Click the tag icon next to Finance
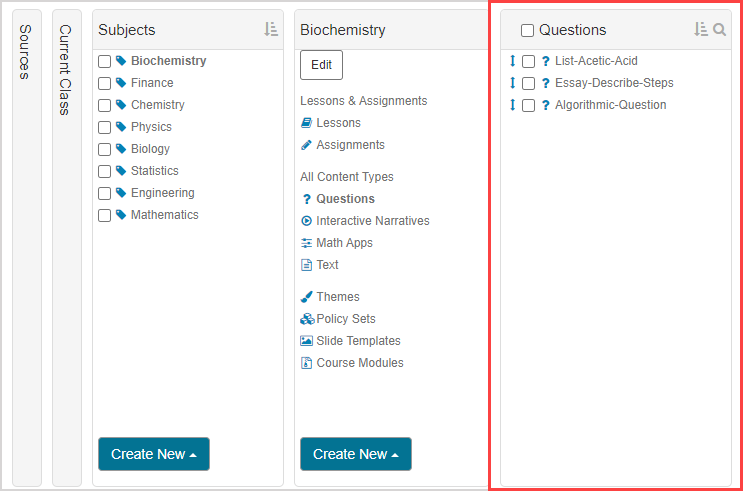This screenshot has height=491, width=743. 121,83
